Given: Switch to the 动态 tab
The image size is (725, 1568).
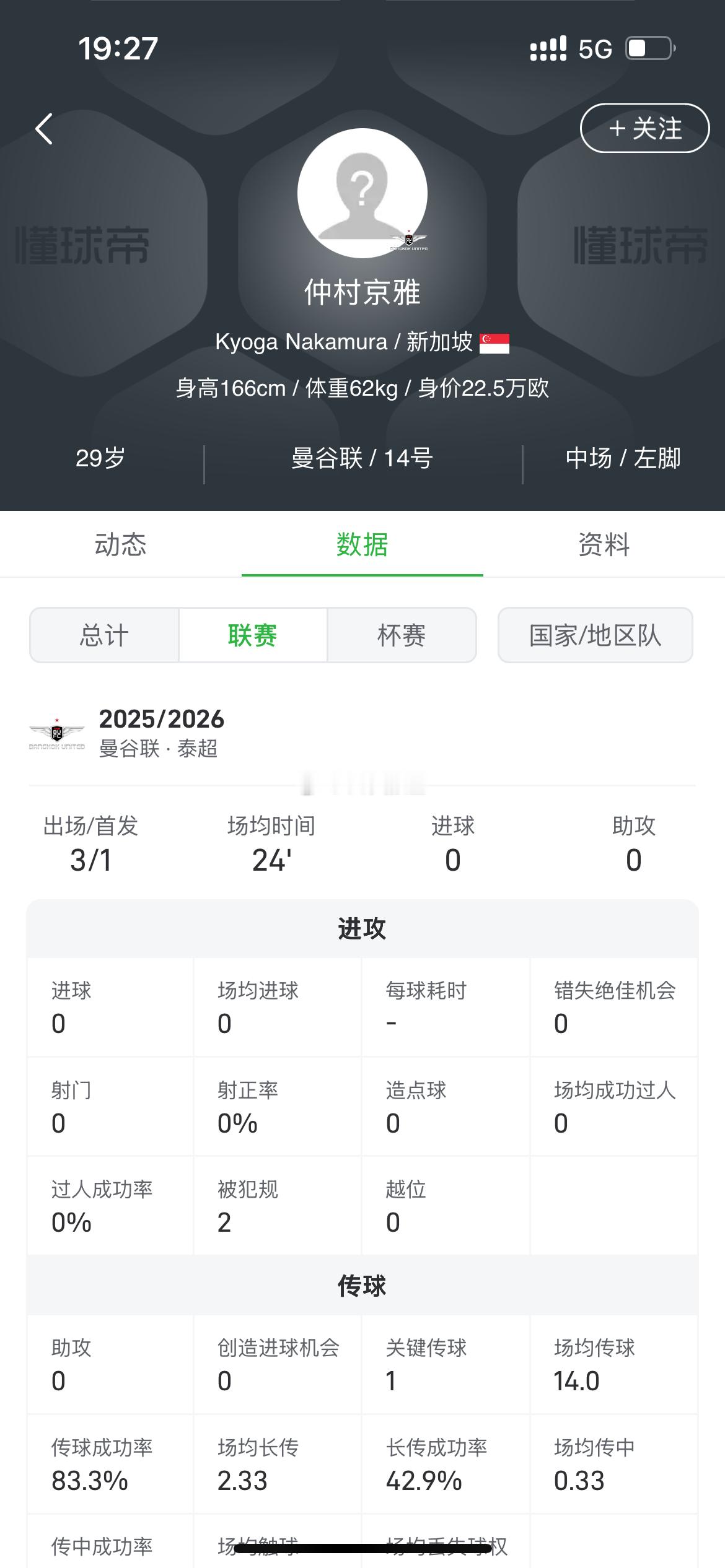Looking at the screenshot, I should [x=120, y=545].
